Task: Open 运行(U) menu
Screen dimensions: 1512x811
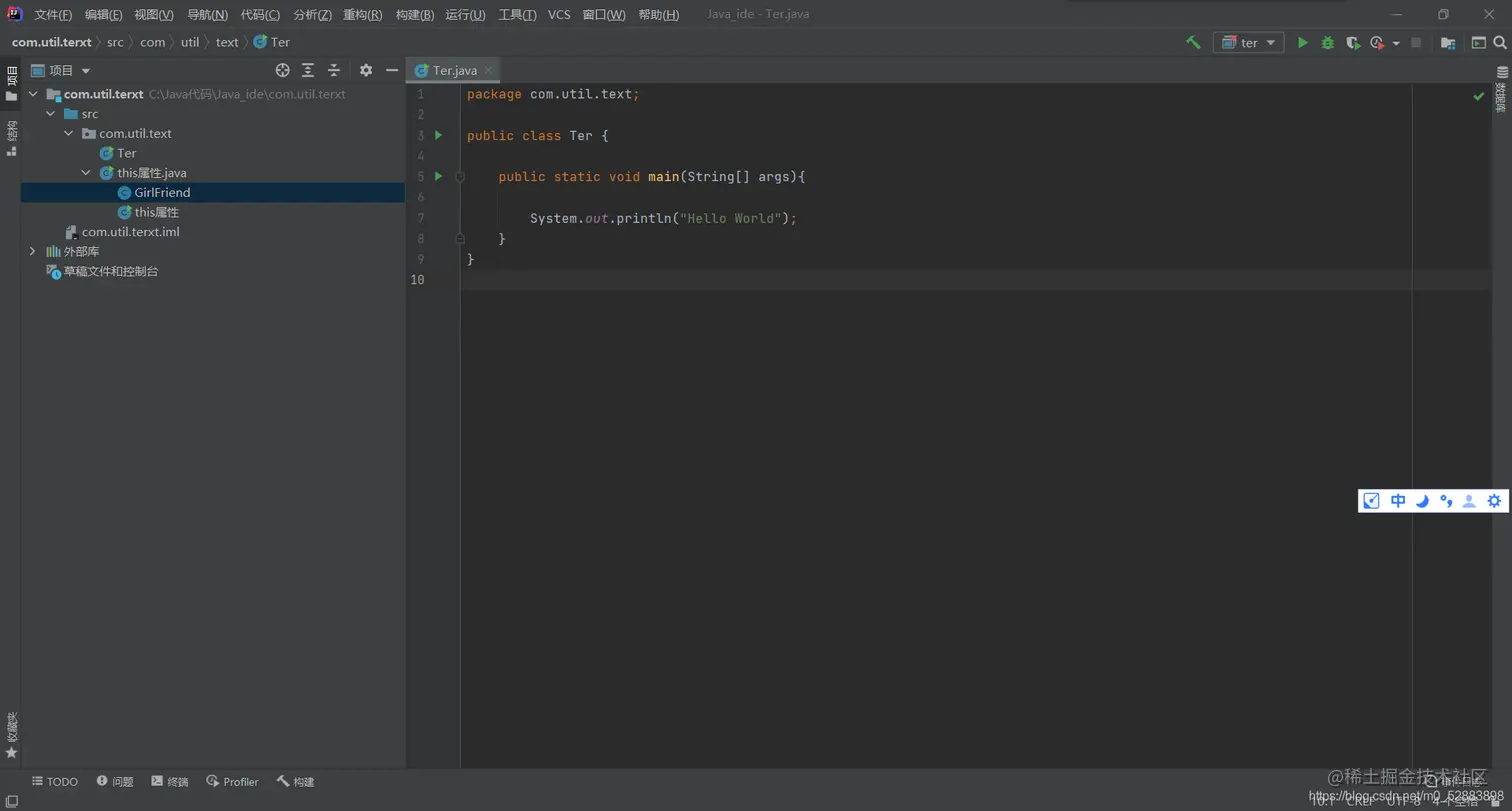Action: (x=466, y=15)
